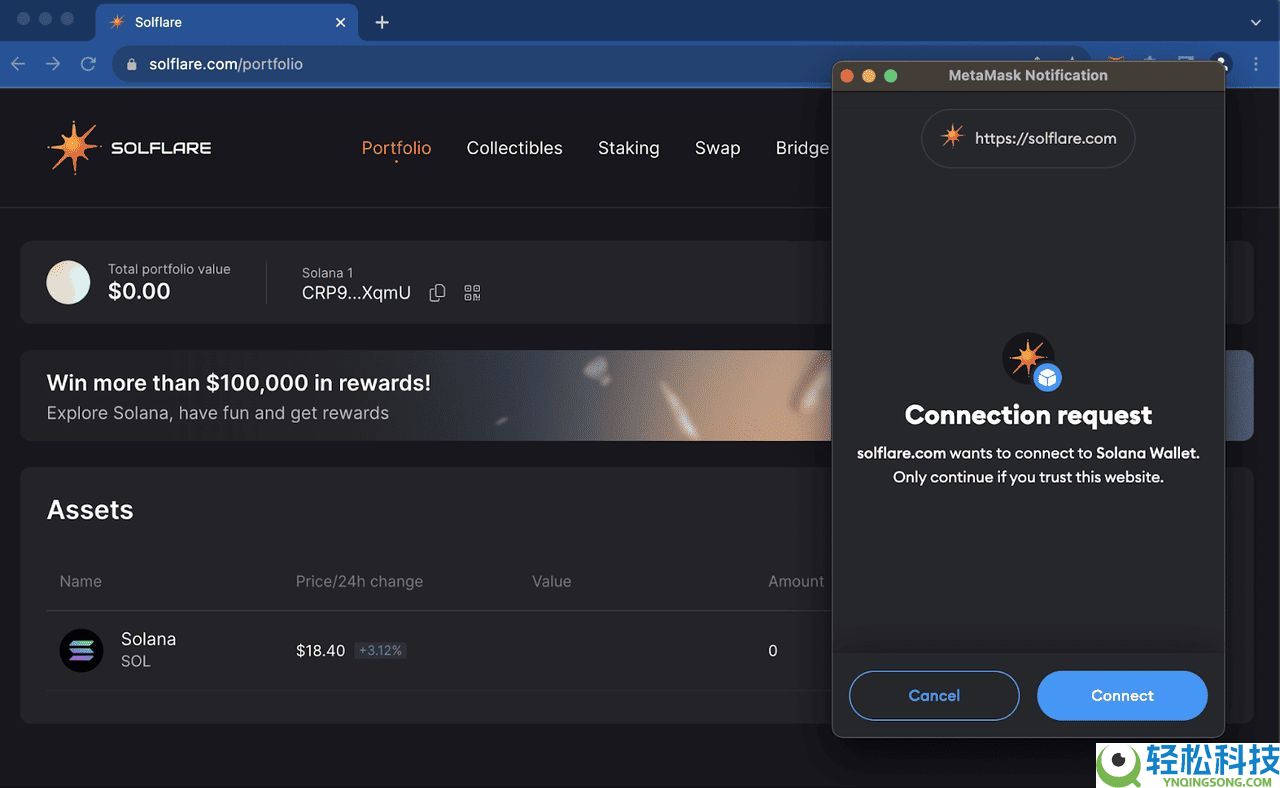Cancel the MetaMask connection request
Image resolution: width=1280 pixels, height=788 pixels.
click(934, 695)
